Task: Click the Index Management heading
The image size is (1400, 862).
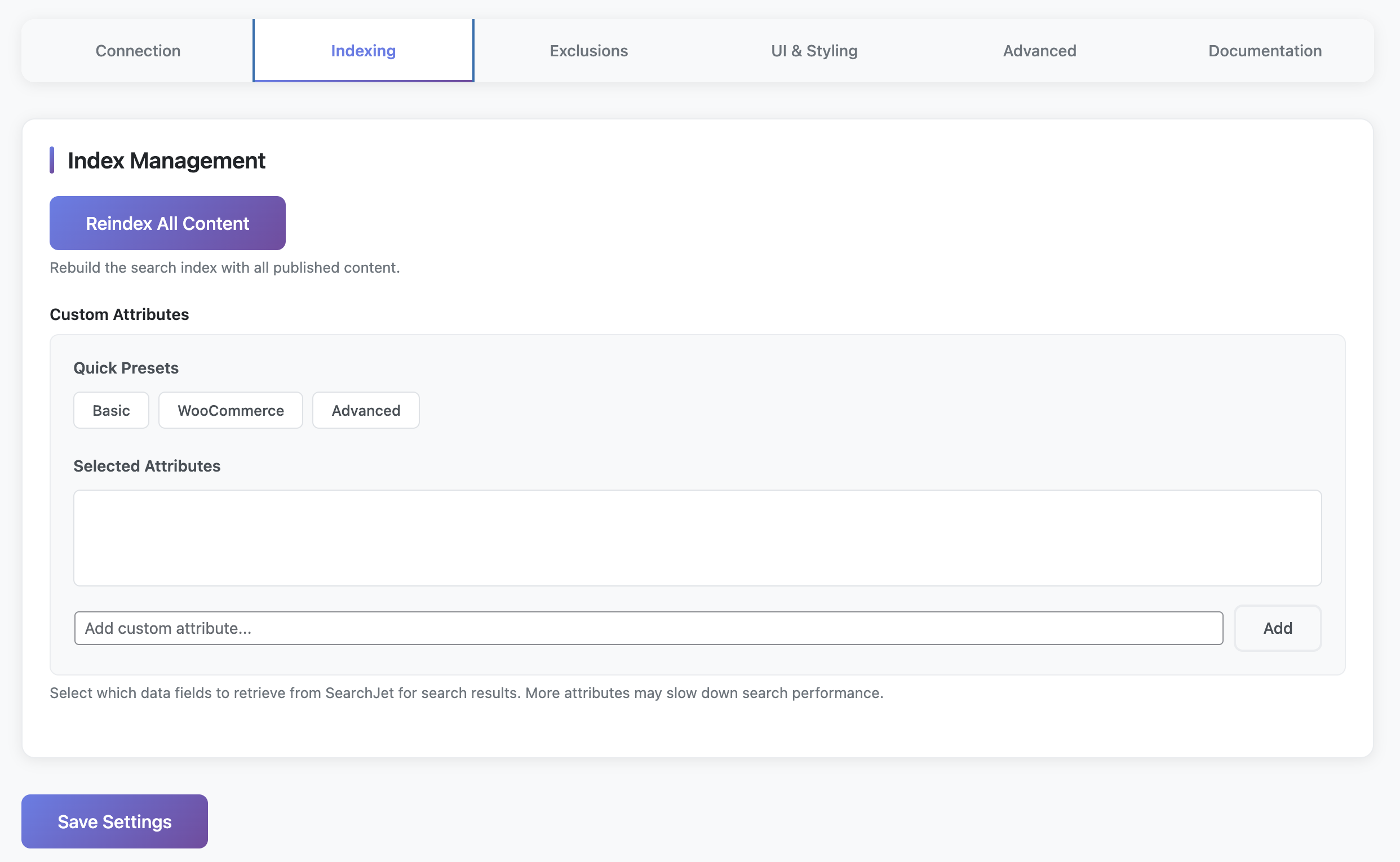Action: (x=167, y=160)
